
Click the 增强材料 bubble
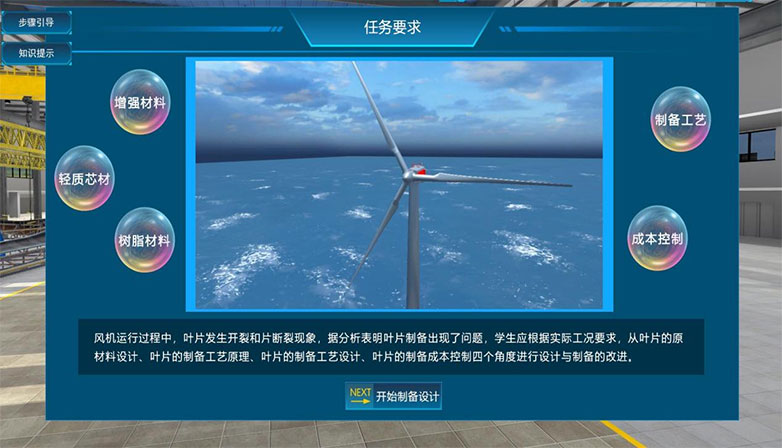click(140, 102)
